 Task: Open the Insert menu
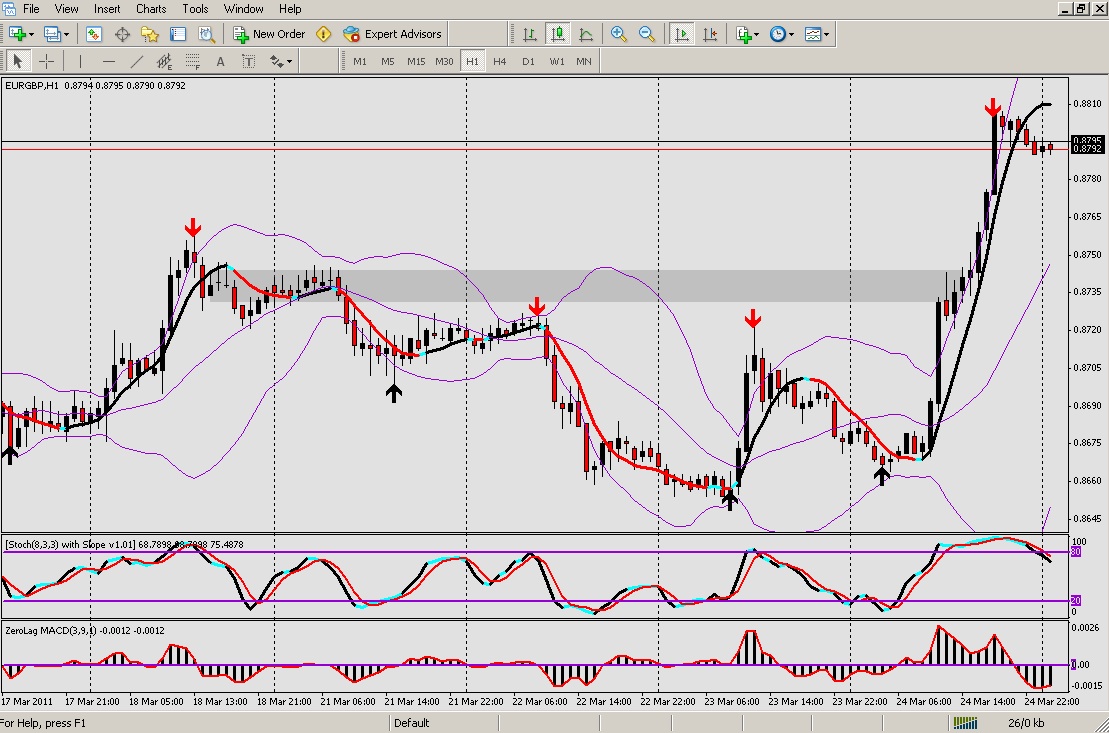click(x=107, y=9)
